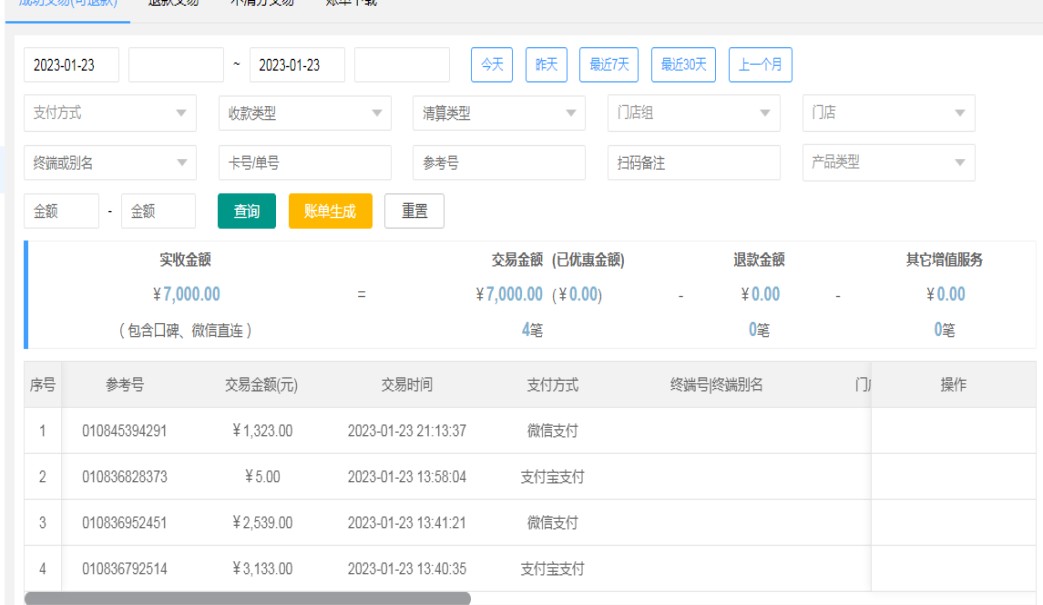Expand the 收款类型 dropdown

[x=304, y=113]
